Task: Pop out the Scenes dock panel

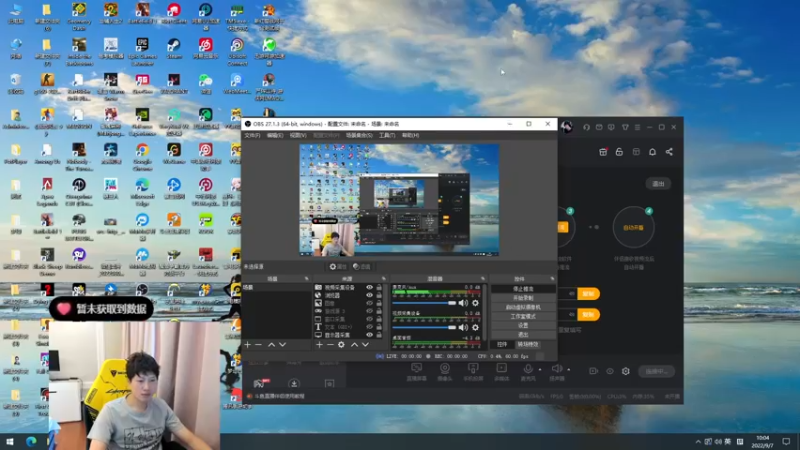Action: click(307, 279)
